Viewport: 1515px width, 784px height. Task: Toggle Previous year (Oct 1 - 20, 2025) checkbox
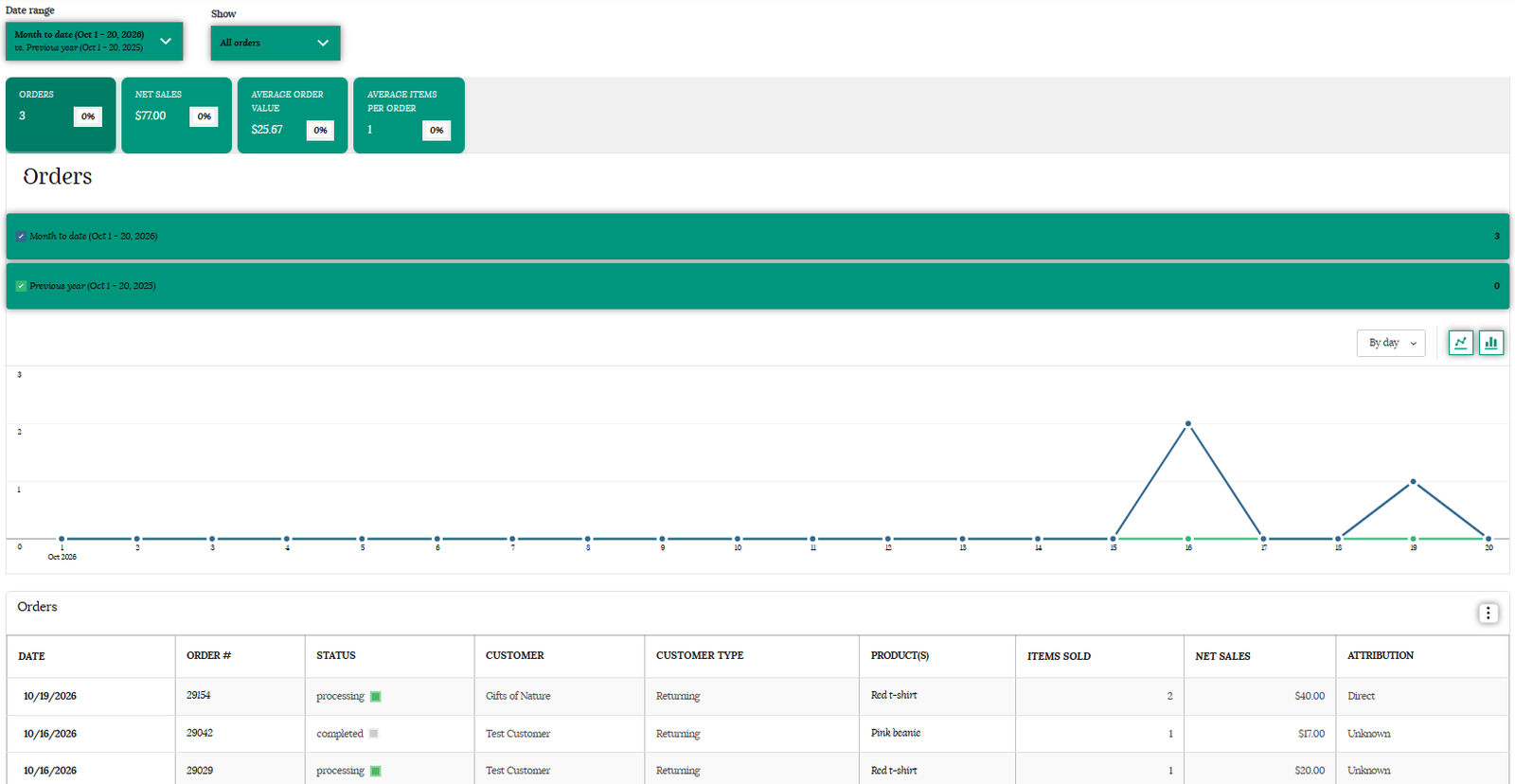click(22, 286)
